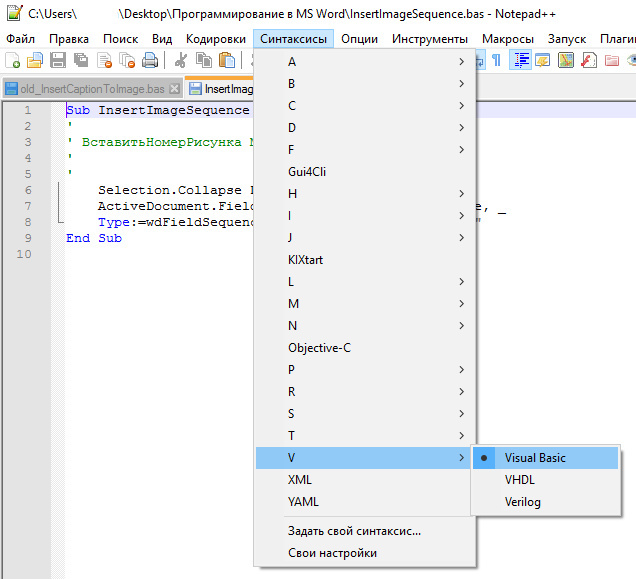Expand the L languages submenu
Image resolution: width=636 pixels, height=579 pixels.
click(364, 282)
